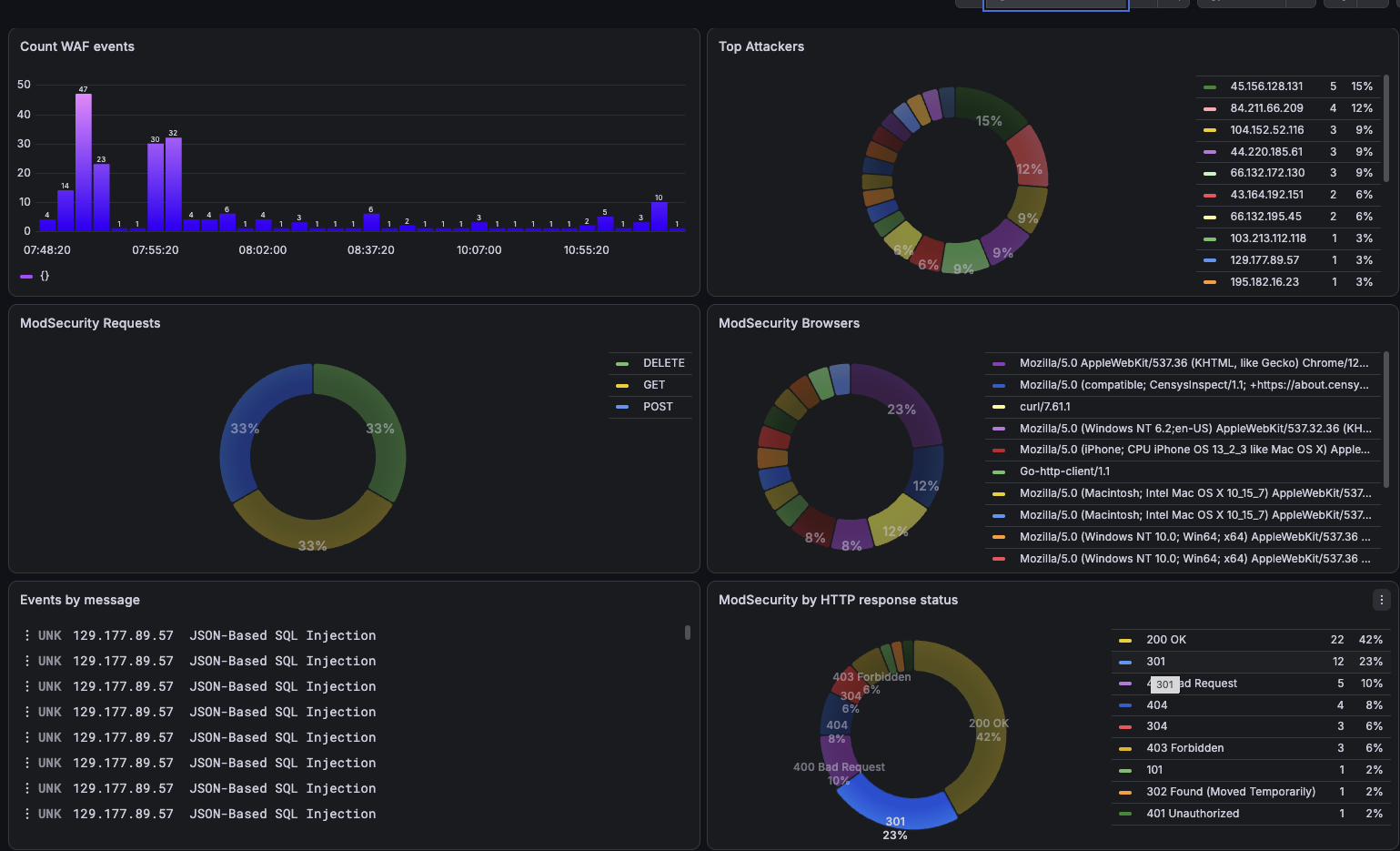
Task: Toggle 66.132.172.130 in the attackers legend
Action: (1267, 173)
